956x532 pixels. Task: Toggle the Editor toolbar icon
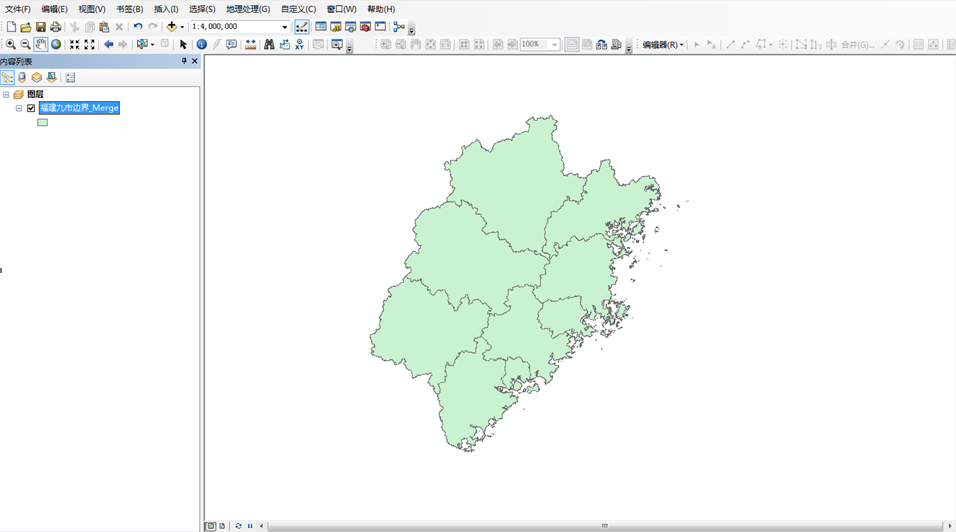click(302, 27)
